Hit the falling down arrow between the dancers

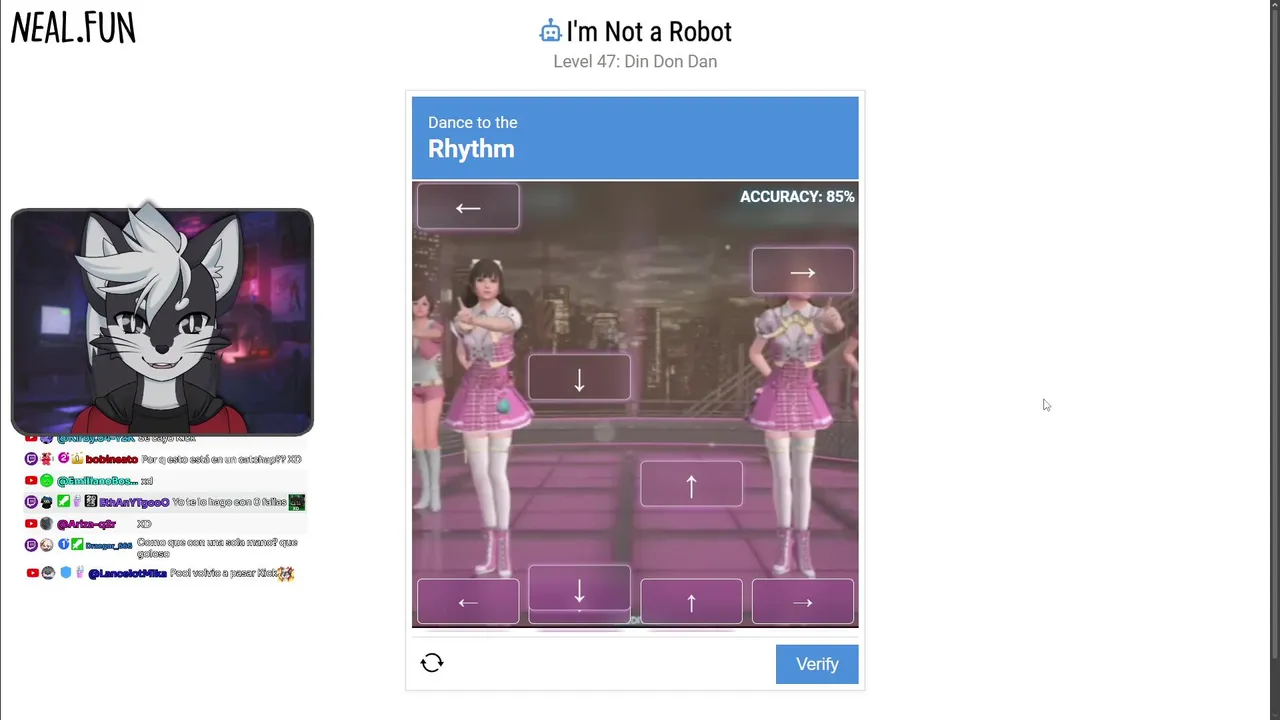[x=579, y=378]
